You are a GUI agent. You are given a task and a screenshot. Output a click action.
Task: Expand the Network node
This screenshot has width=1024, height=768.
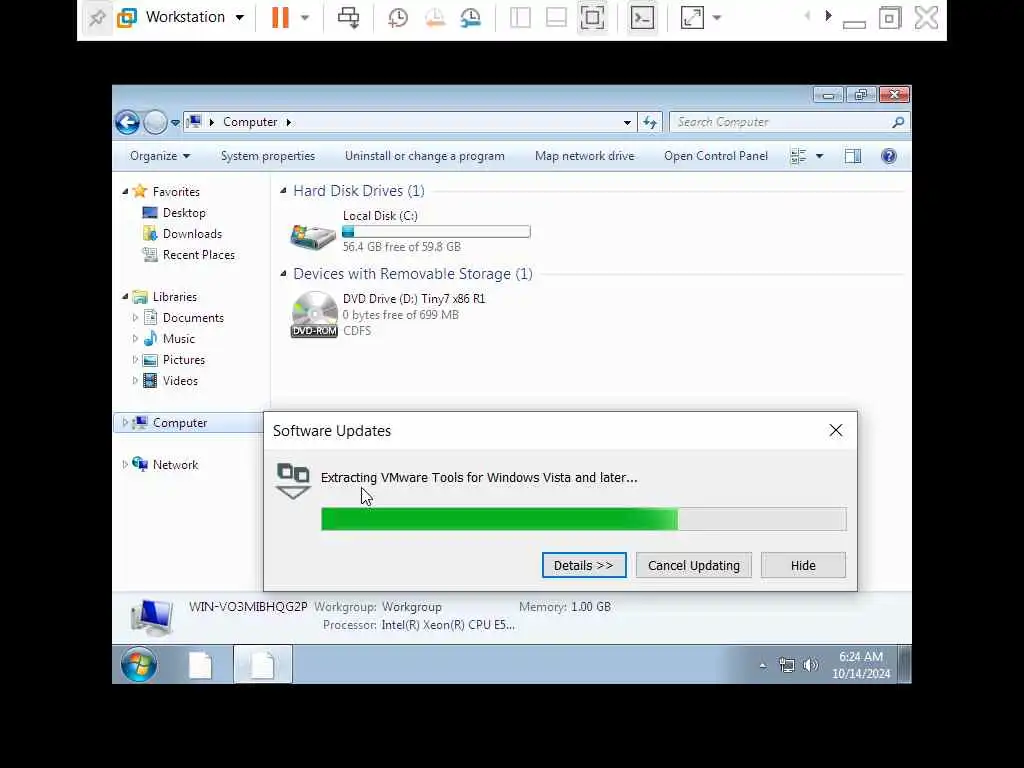pos(125,464)
